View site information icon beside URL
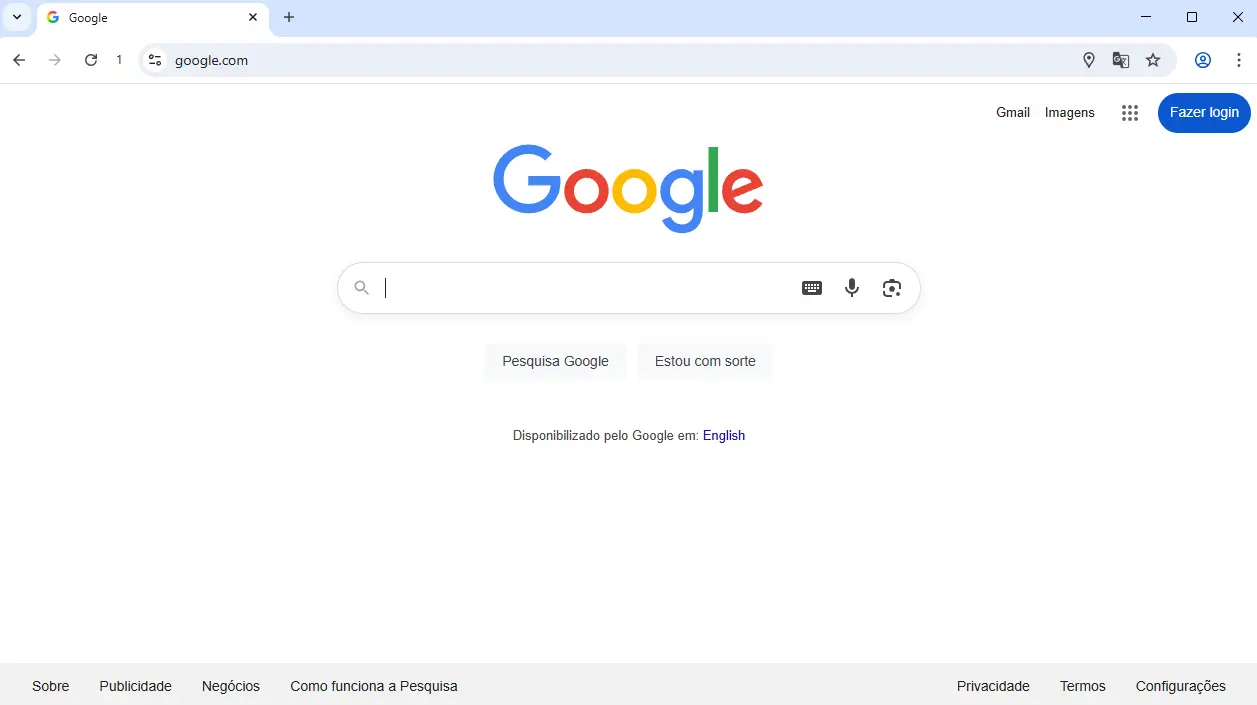Viewport: 1257px width, 705px height. click(155, 60)
